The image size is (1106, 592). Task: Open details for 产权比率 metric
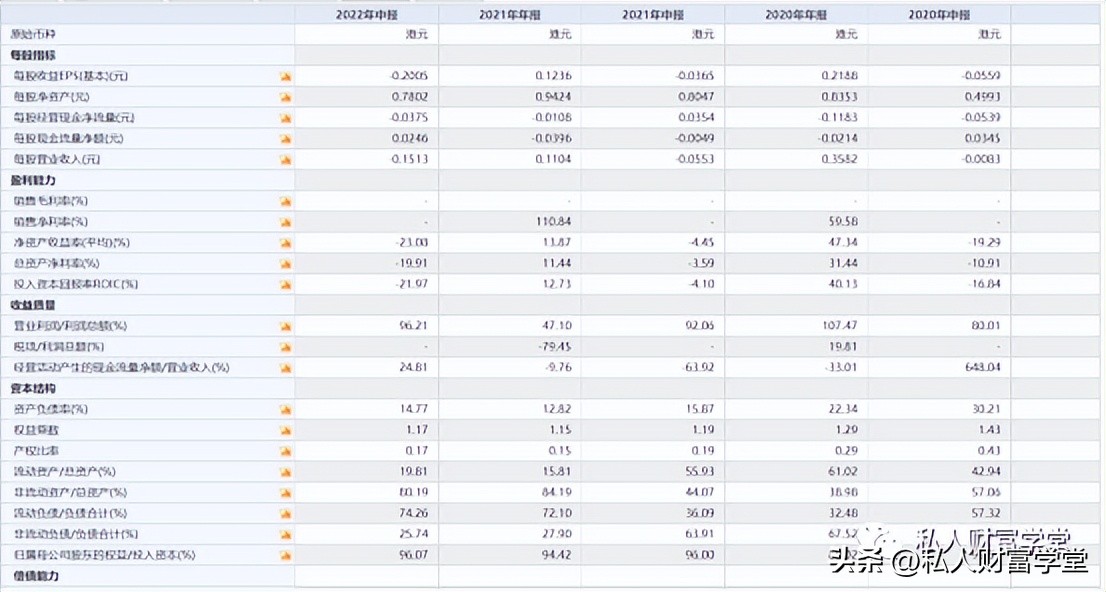click(45, 450)
